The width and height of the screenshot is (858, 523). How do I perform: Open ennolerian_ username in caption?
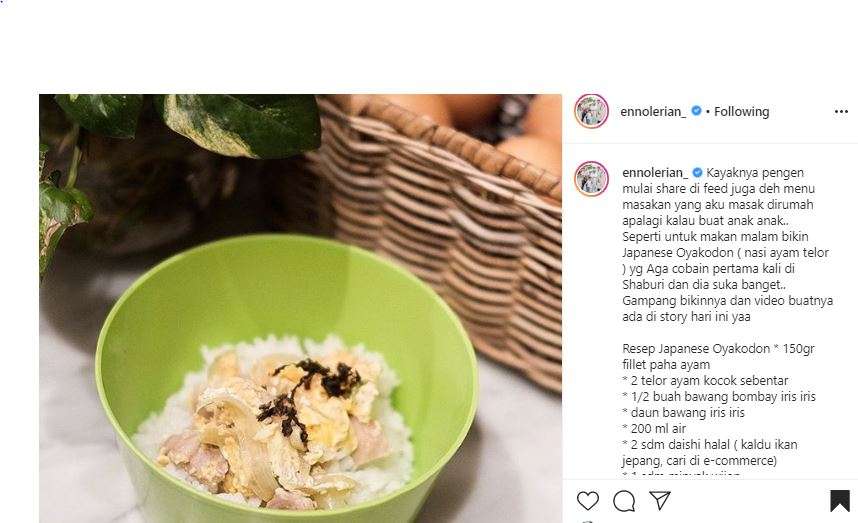pyautogui.click(x=655, y=173)
